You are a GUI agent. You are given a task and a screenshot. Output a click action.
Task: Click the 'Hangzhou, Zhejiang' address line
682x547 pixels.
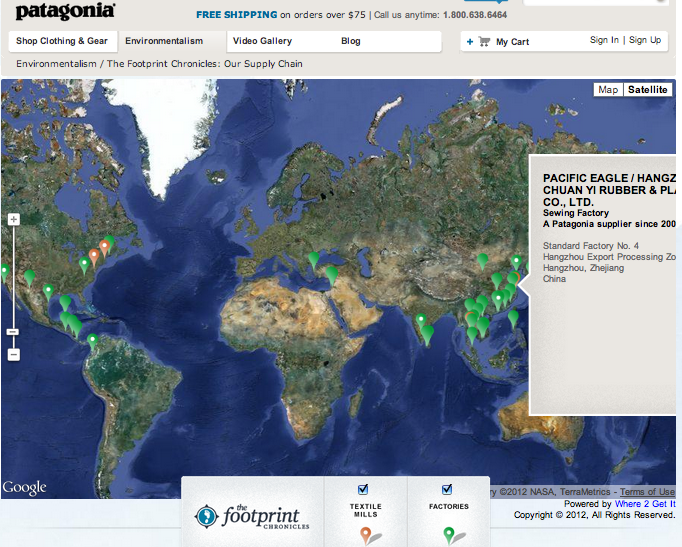click(x=583, y=268)
